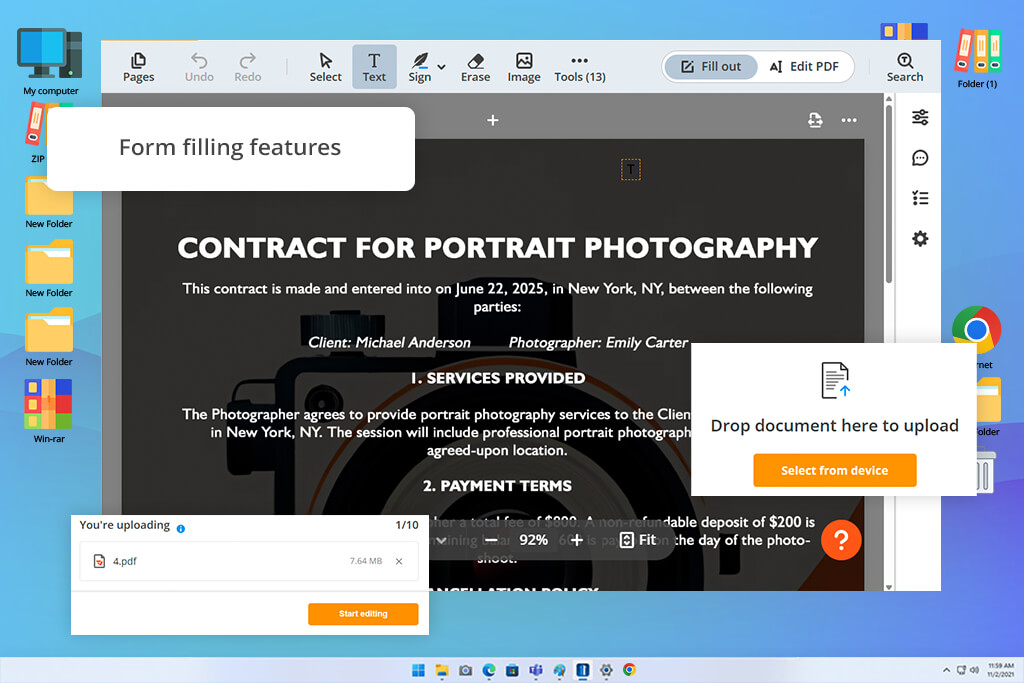Click the Redo button
Image resolution: width=1024 pixels, height=683 pixels.
click(x=248, y=67)
